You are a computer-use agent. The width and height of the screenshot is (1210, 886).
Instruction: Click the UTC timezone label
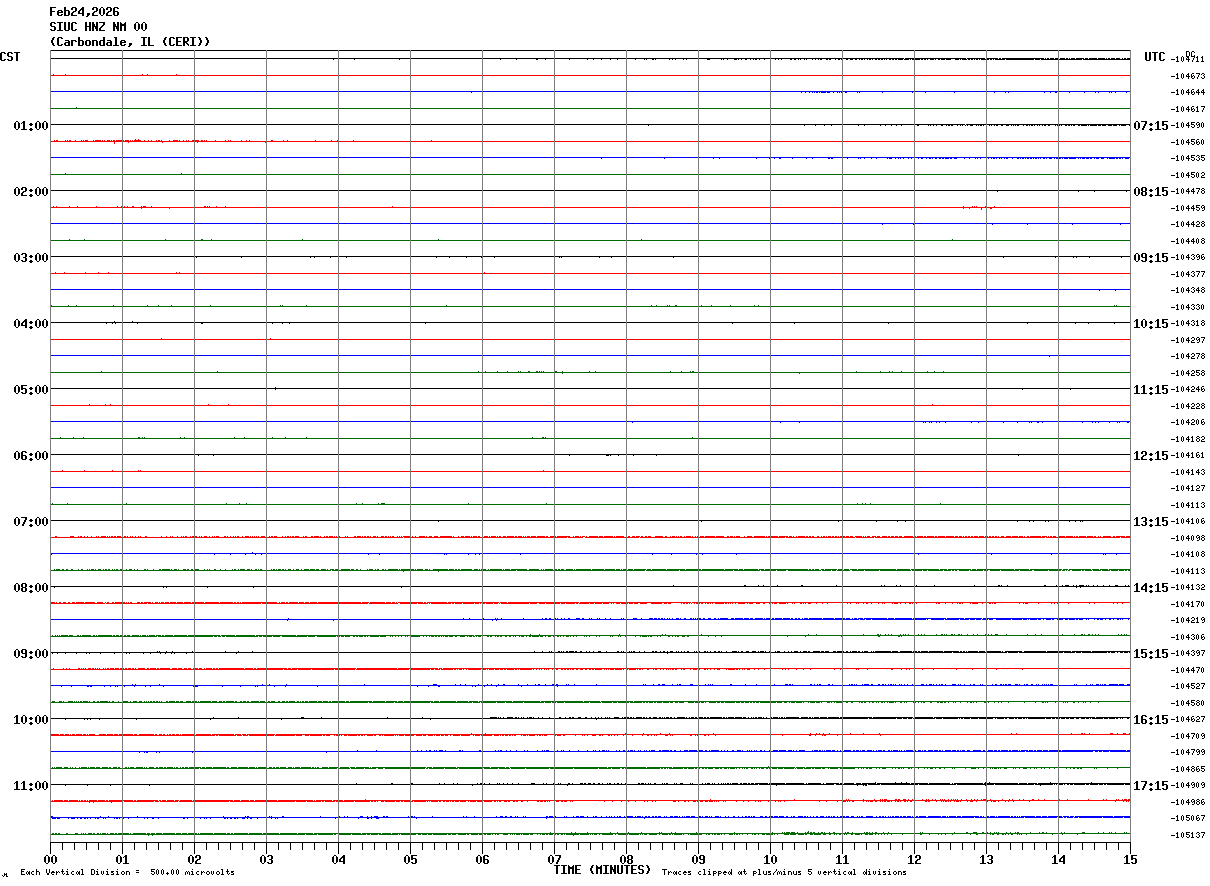click(x=1155, y=57)
